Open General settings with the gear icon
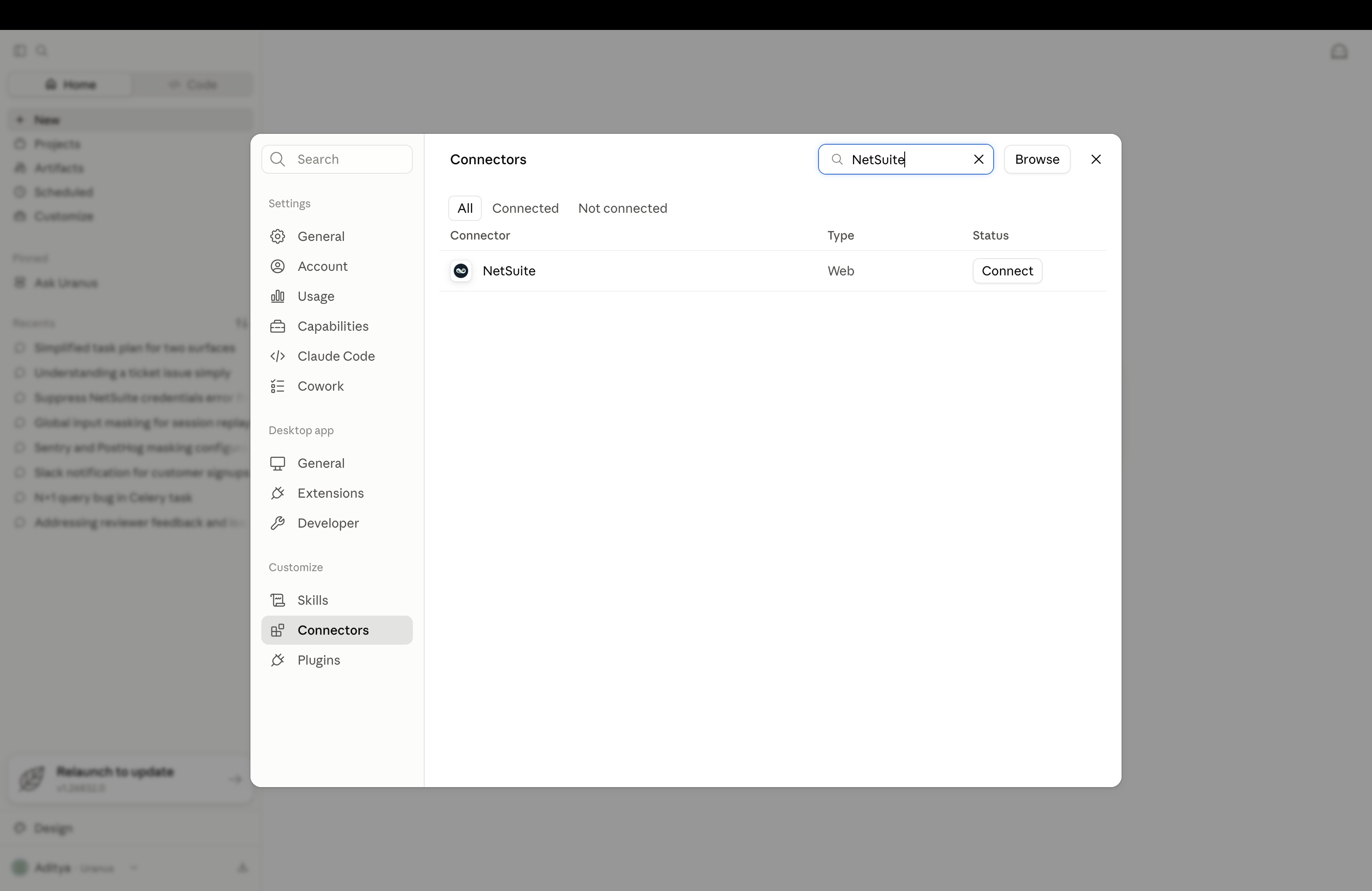Image resolution: width=1372 pixels, height=891 pixels. [x=337, y=236]
